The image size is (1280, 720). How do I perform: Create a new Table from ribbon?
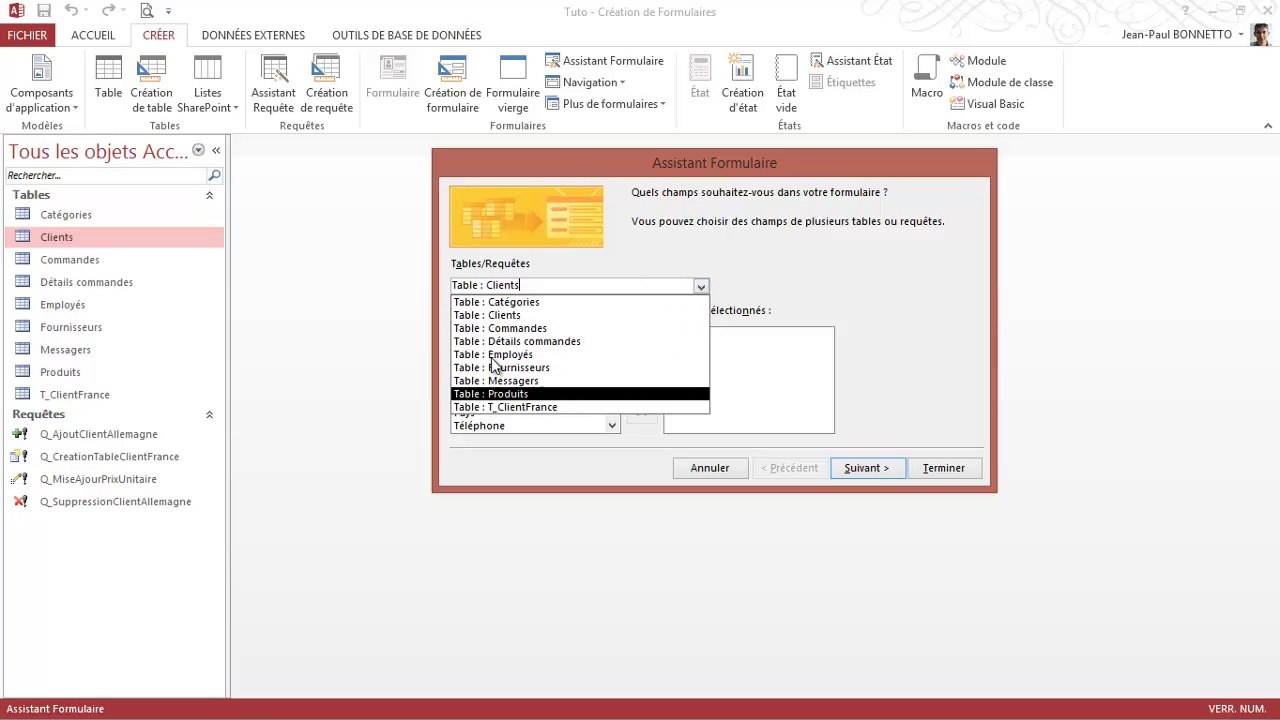[108, 78]
